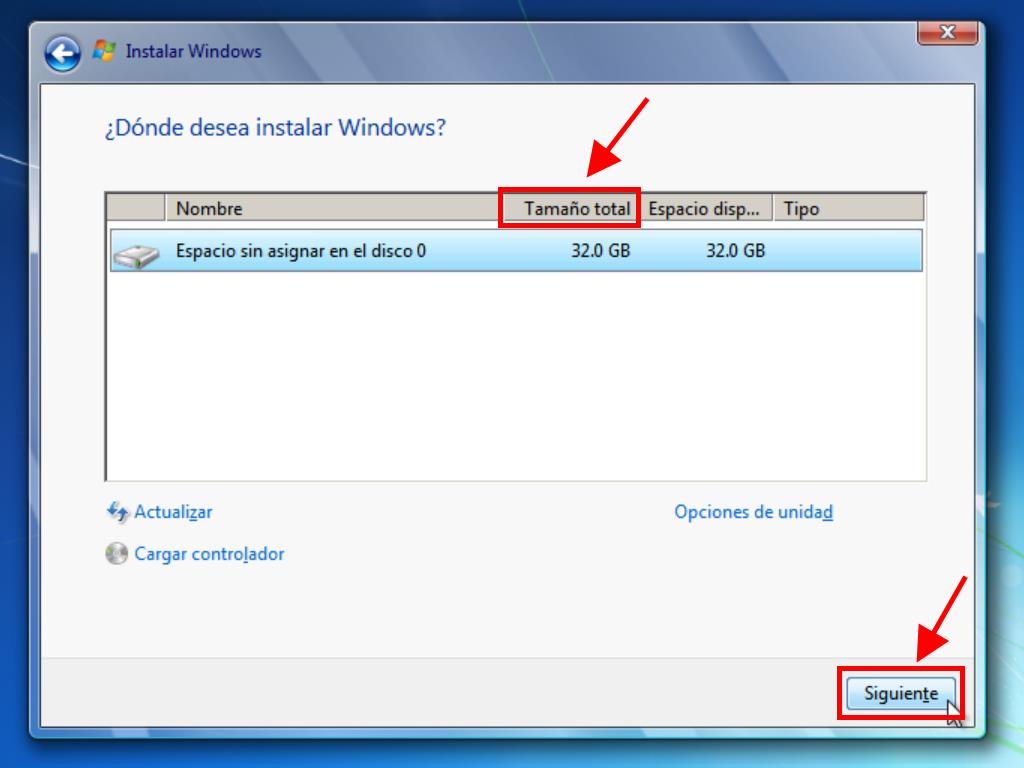Screen dimensions: 1024x768
Task: Close the Instalar Windows dialog
Action: pyautogui.click(x=946, y=32)
